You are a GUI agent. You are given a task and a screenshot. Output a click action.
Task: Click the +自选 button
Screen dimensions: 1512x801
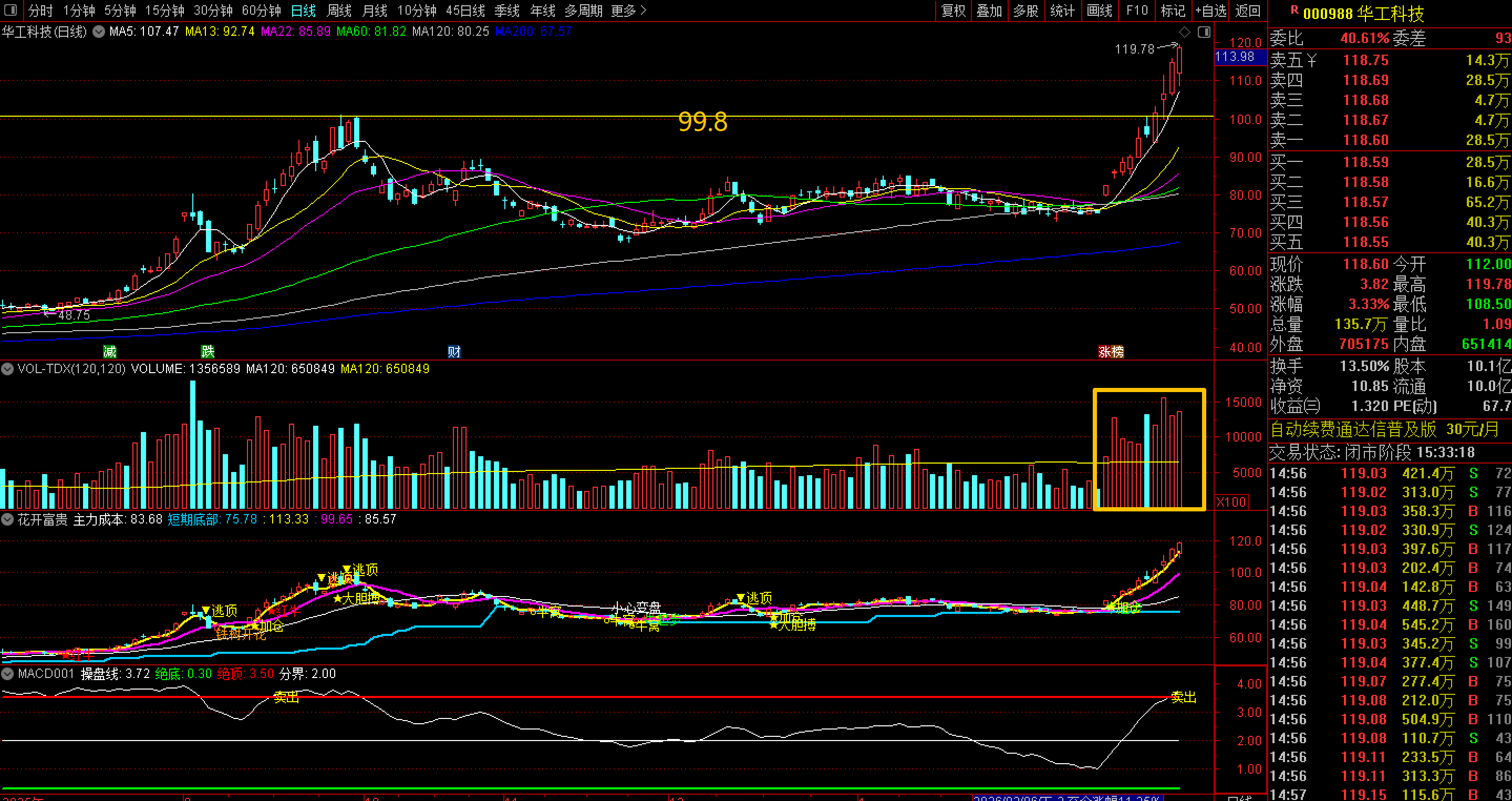coord(1210,11)
